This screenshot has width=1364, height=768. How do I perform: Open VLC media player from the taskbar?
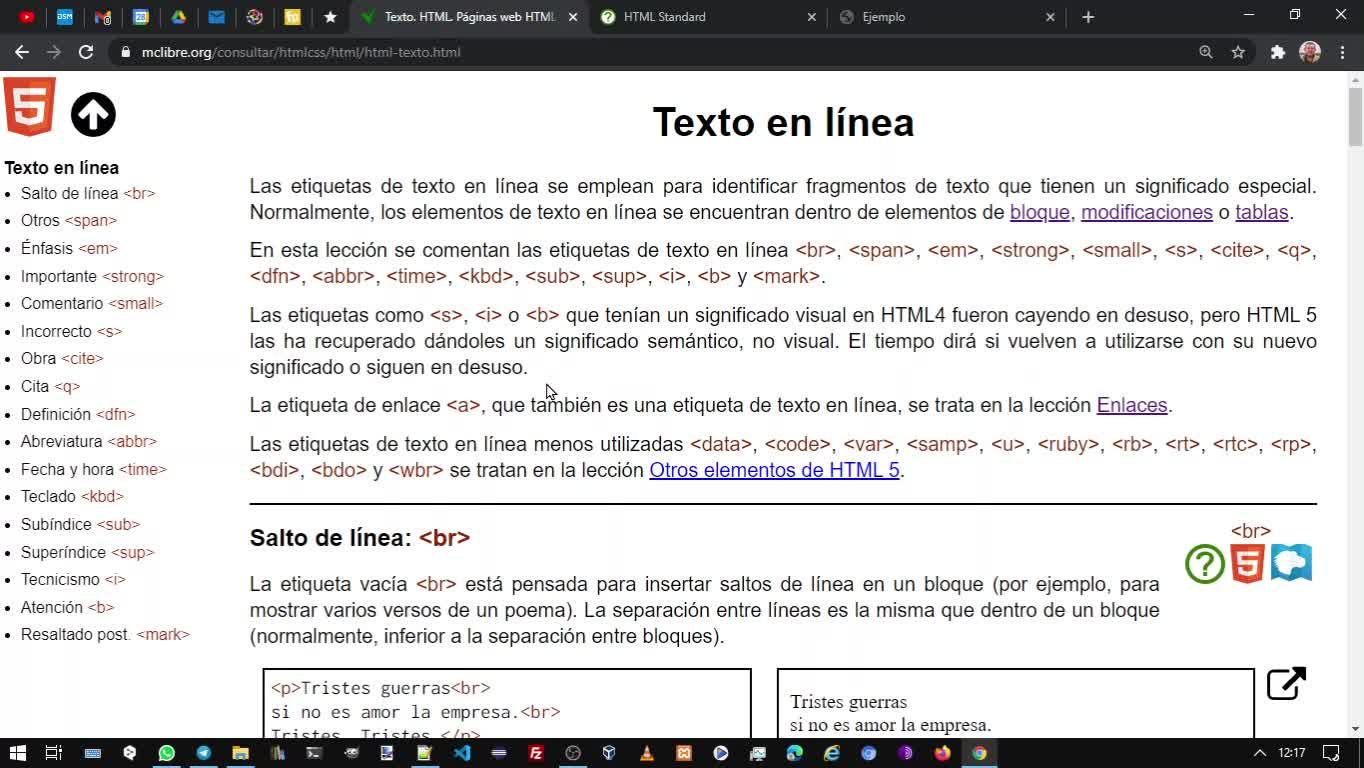[646, 753]
